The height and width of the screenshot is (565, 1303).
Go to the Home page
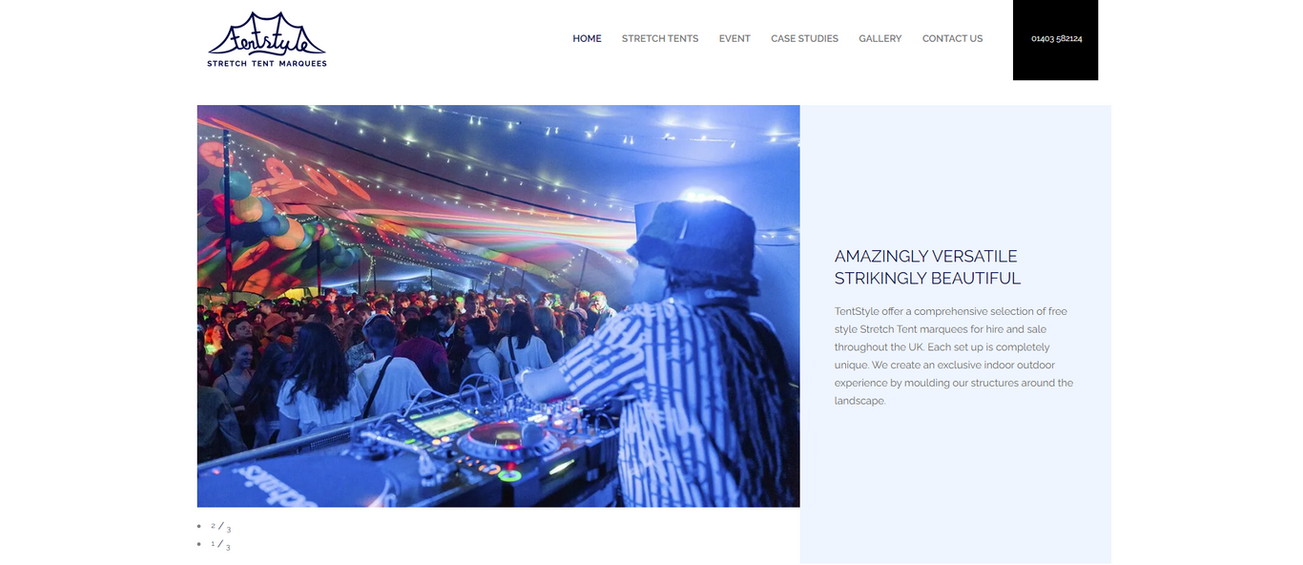point(587,39)
